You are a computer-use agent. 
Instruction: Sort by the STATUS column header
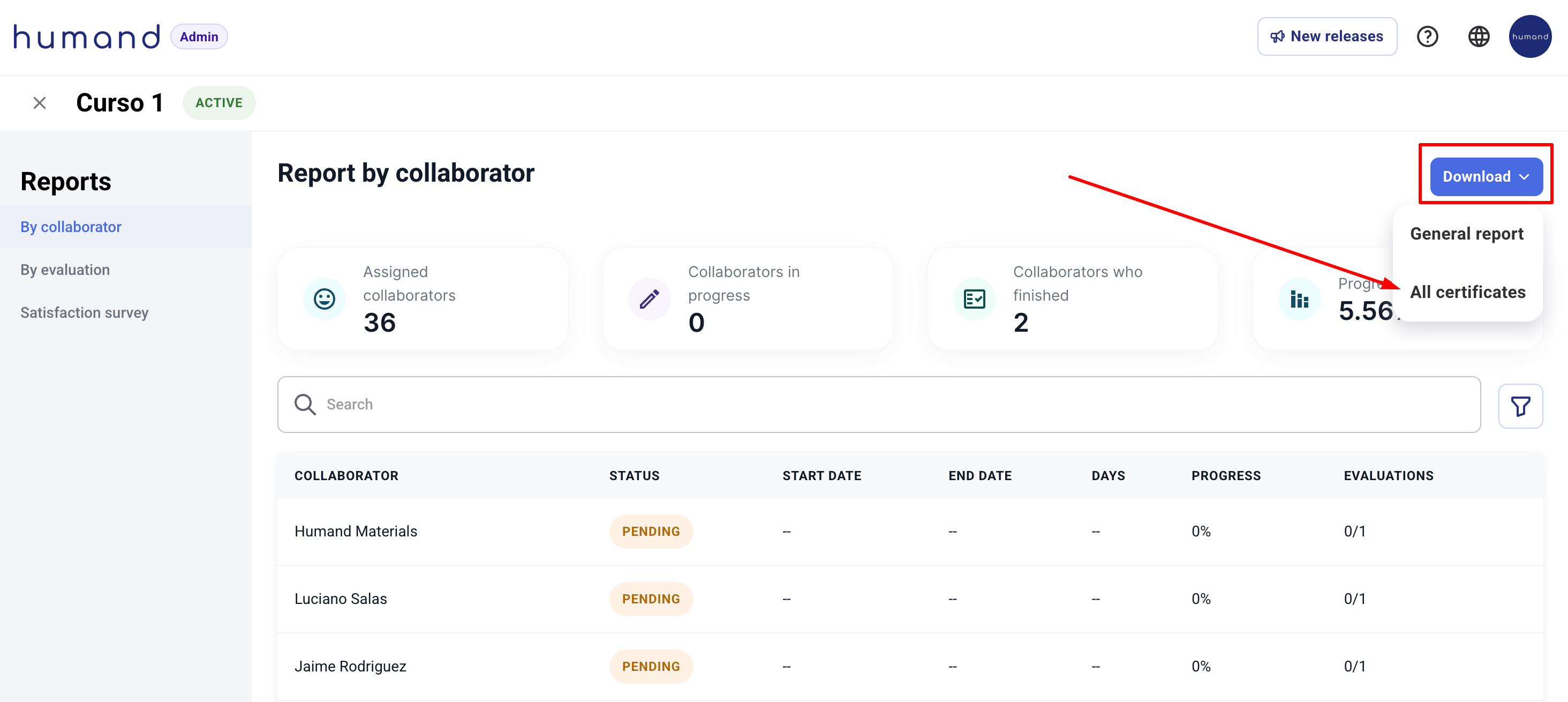click(634, 475)
